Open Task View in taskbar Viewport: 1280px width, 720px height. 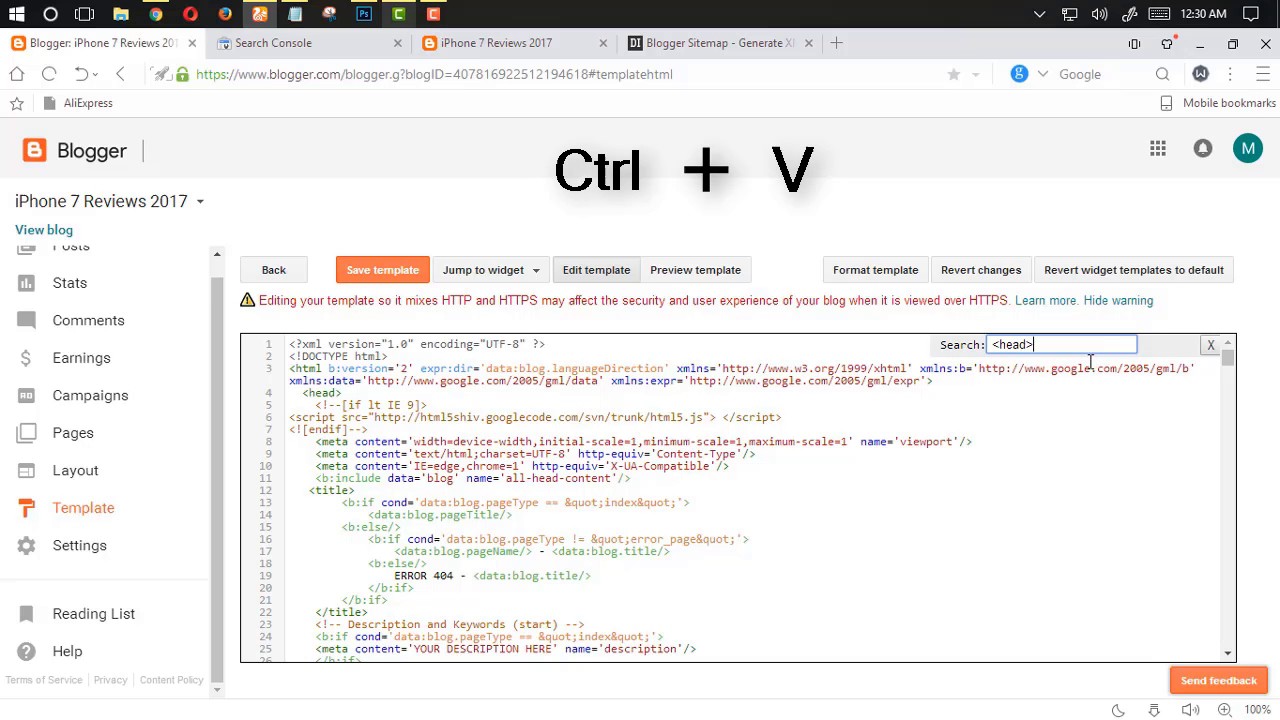(x=85, y=14)
